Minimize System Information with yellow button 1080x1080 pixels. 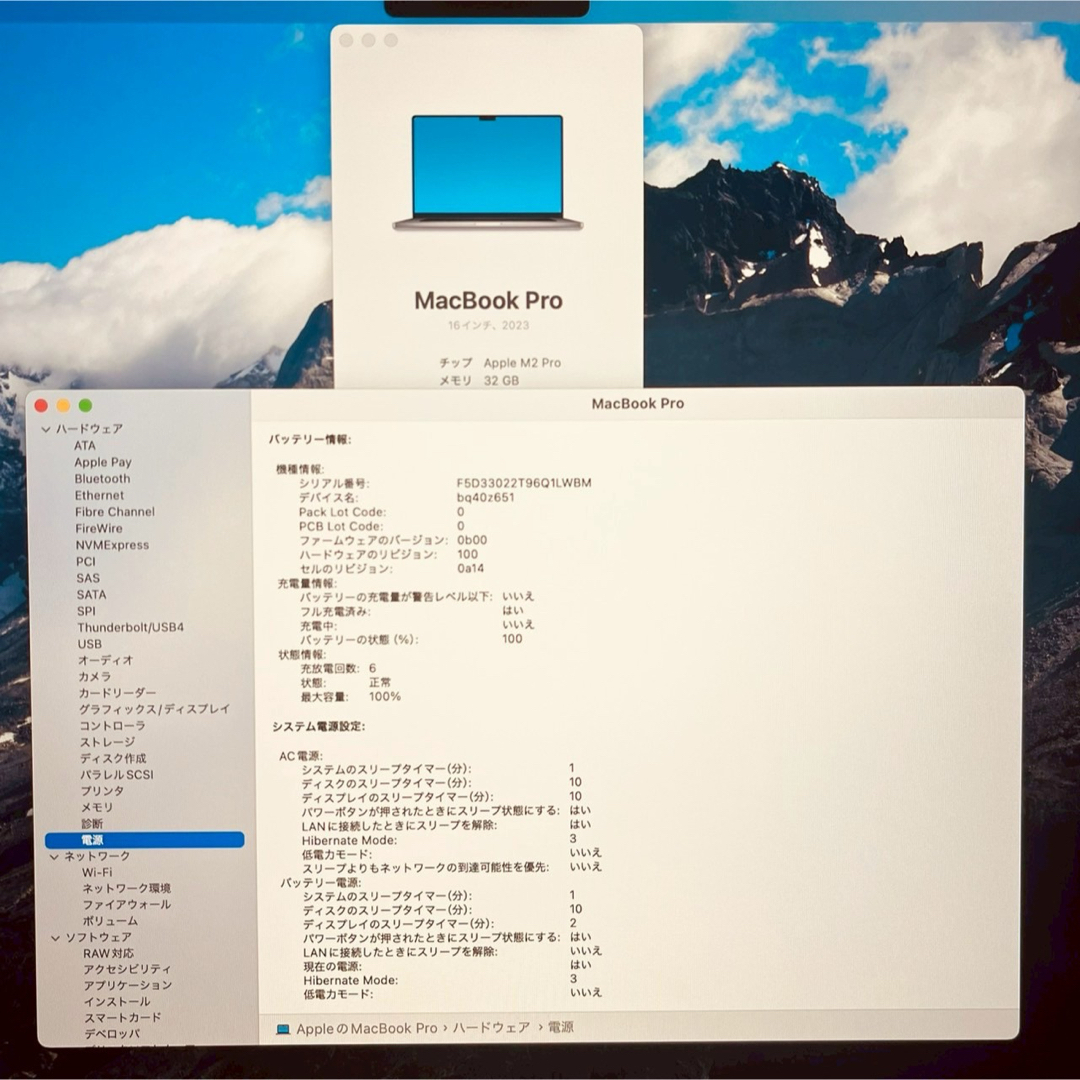[x=63, y=406]
